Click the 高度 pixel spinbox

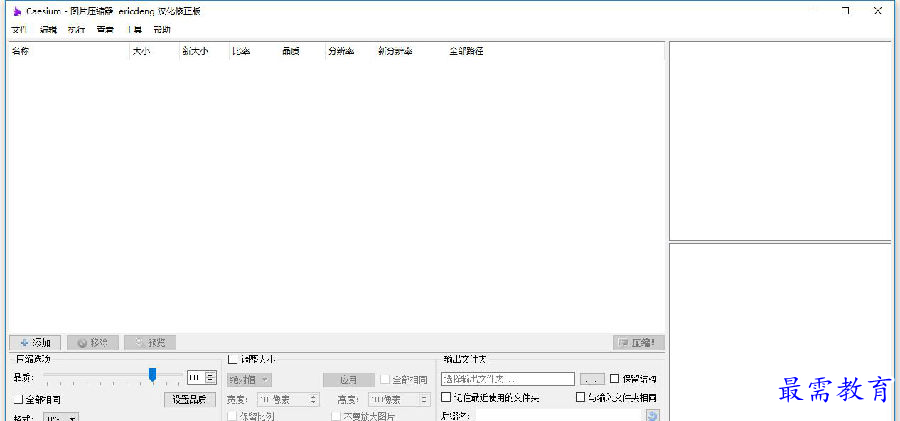coord(399,399)
